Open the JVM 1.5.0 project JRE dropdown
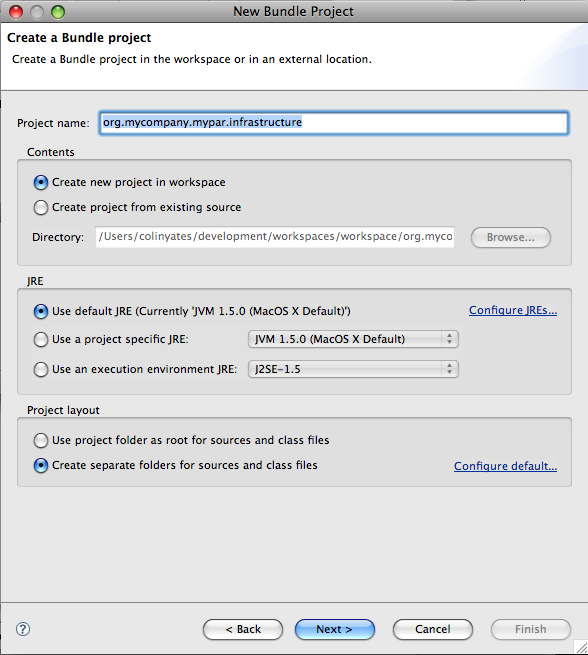Screen dimensions: 588x655 [353, 339]
